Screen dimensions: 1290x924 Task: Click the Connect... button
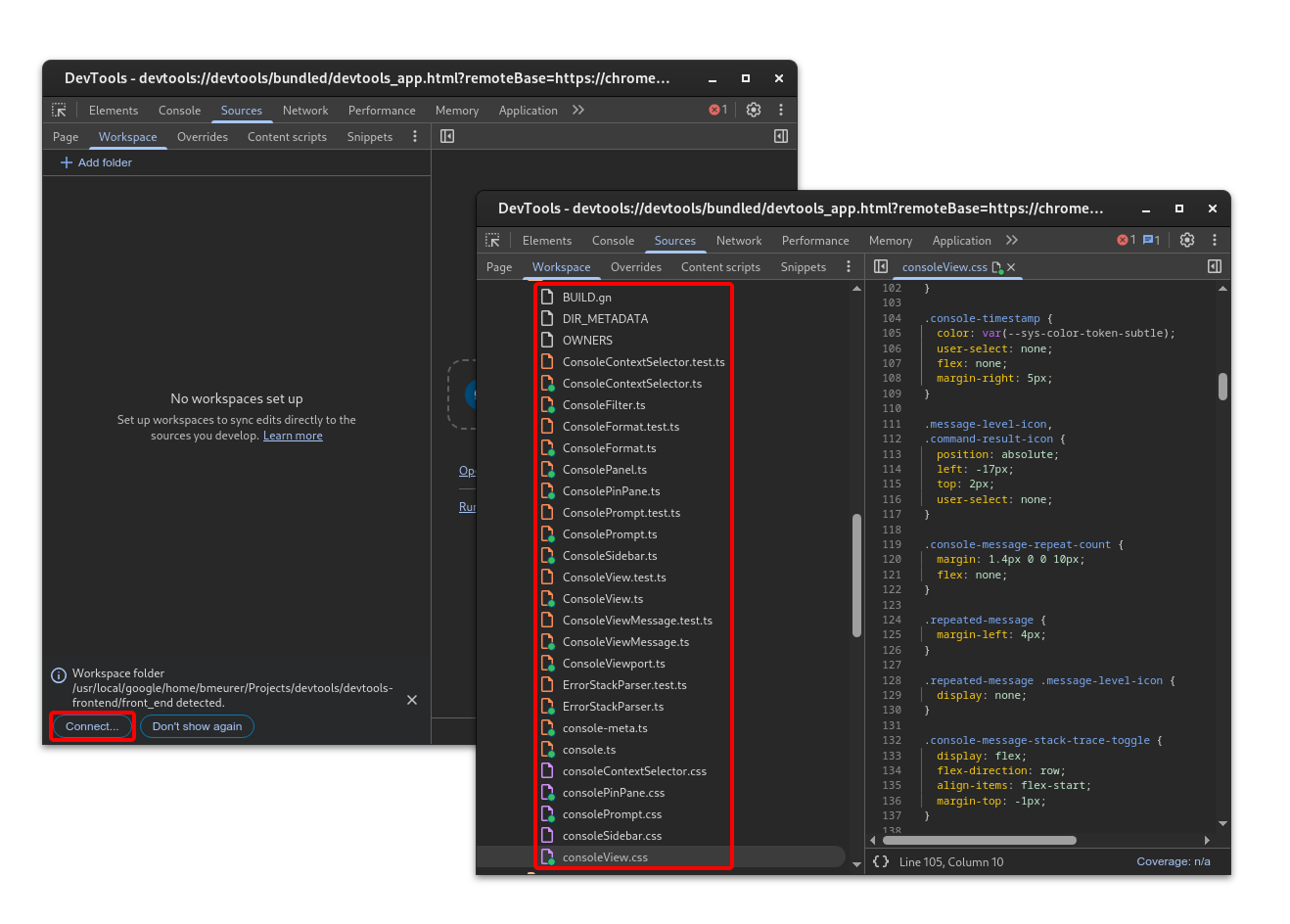(92, 726)
